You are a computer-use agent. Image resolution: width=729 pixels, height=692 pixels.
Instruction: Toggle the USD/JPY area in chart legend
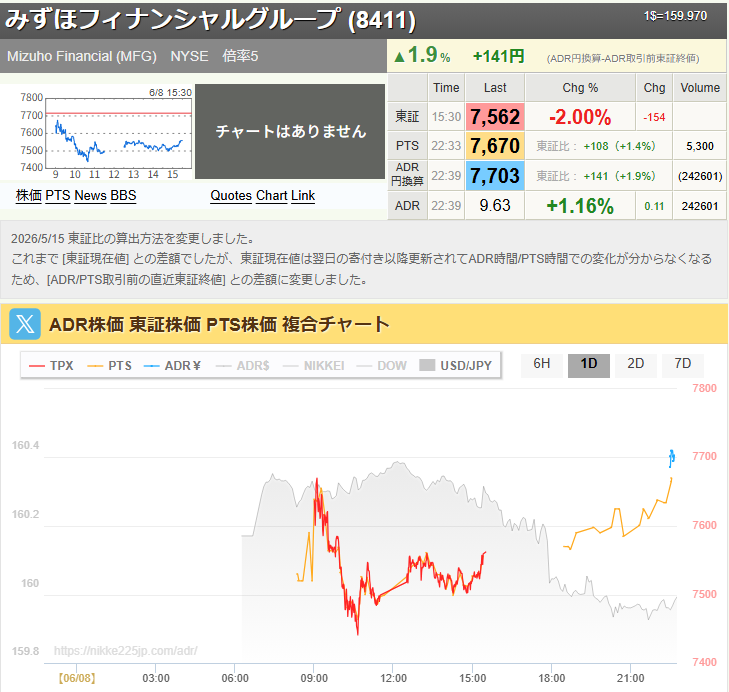455,366
